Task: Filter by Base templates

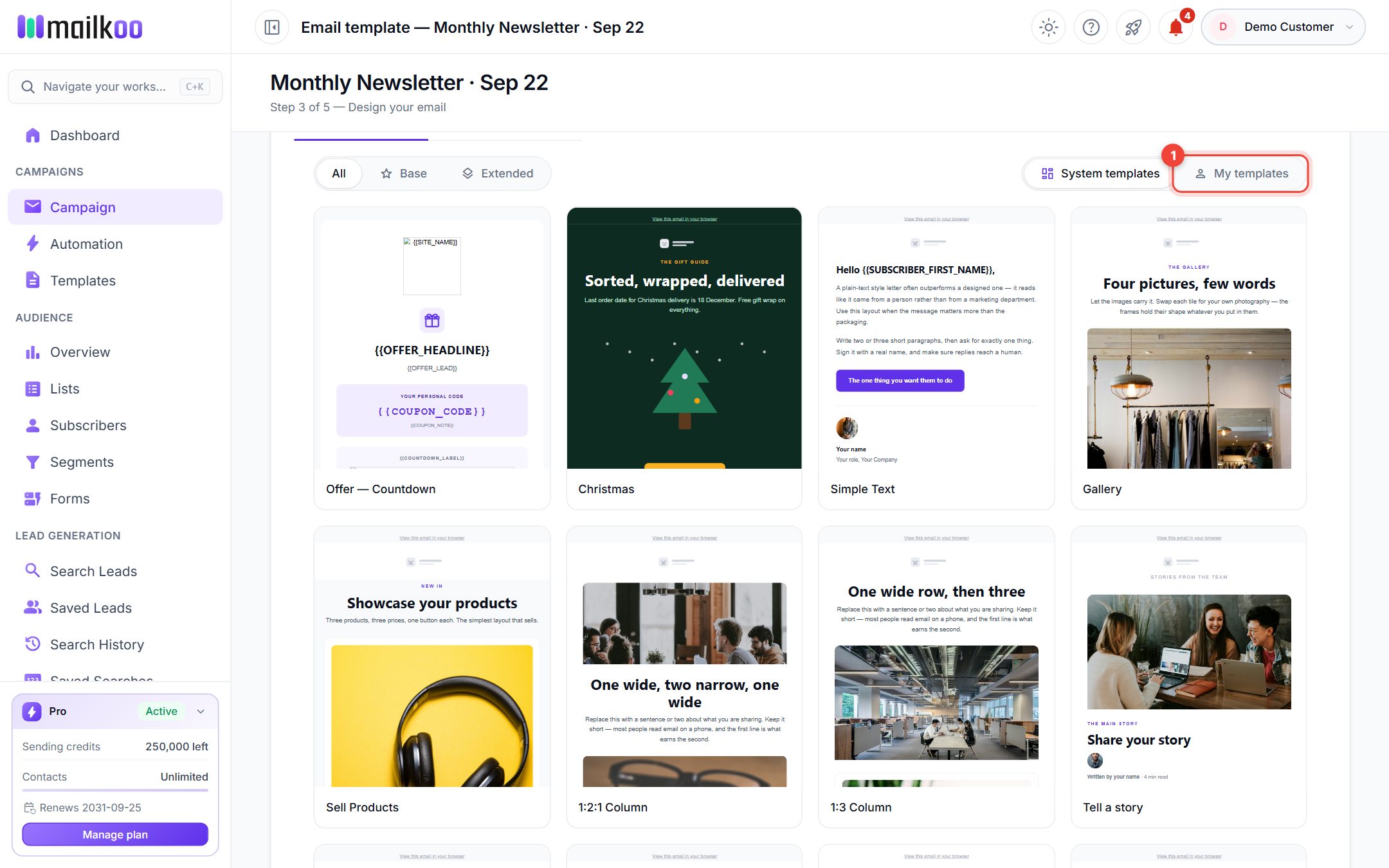Action: [404, 174]
